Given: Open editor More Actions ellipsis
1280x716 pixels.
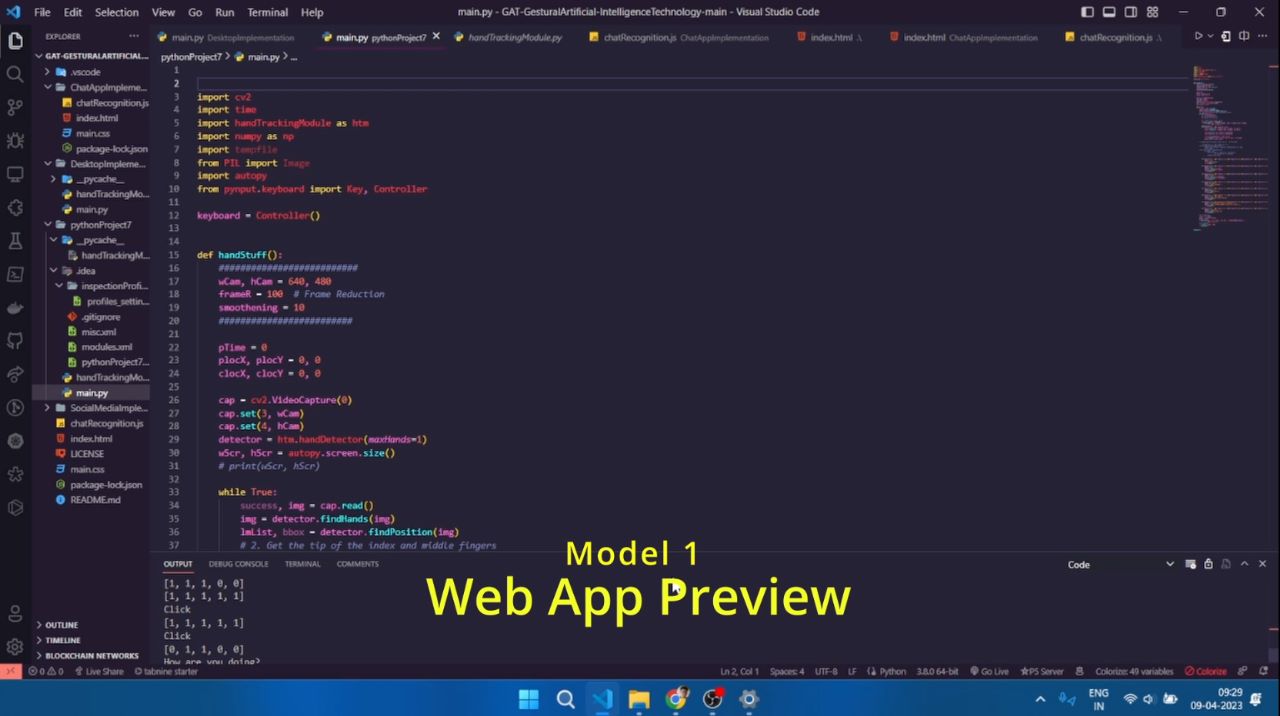Looking at the screenshot, I should point(1262,37).
